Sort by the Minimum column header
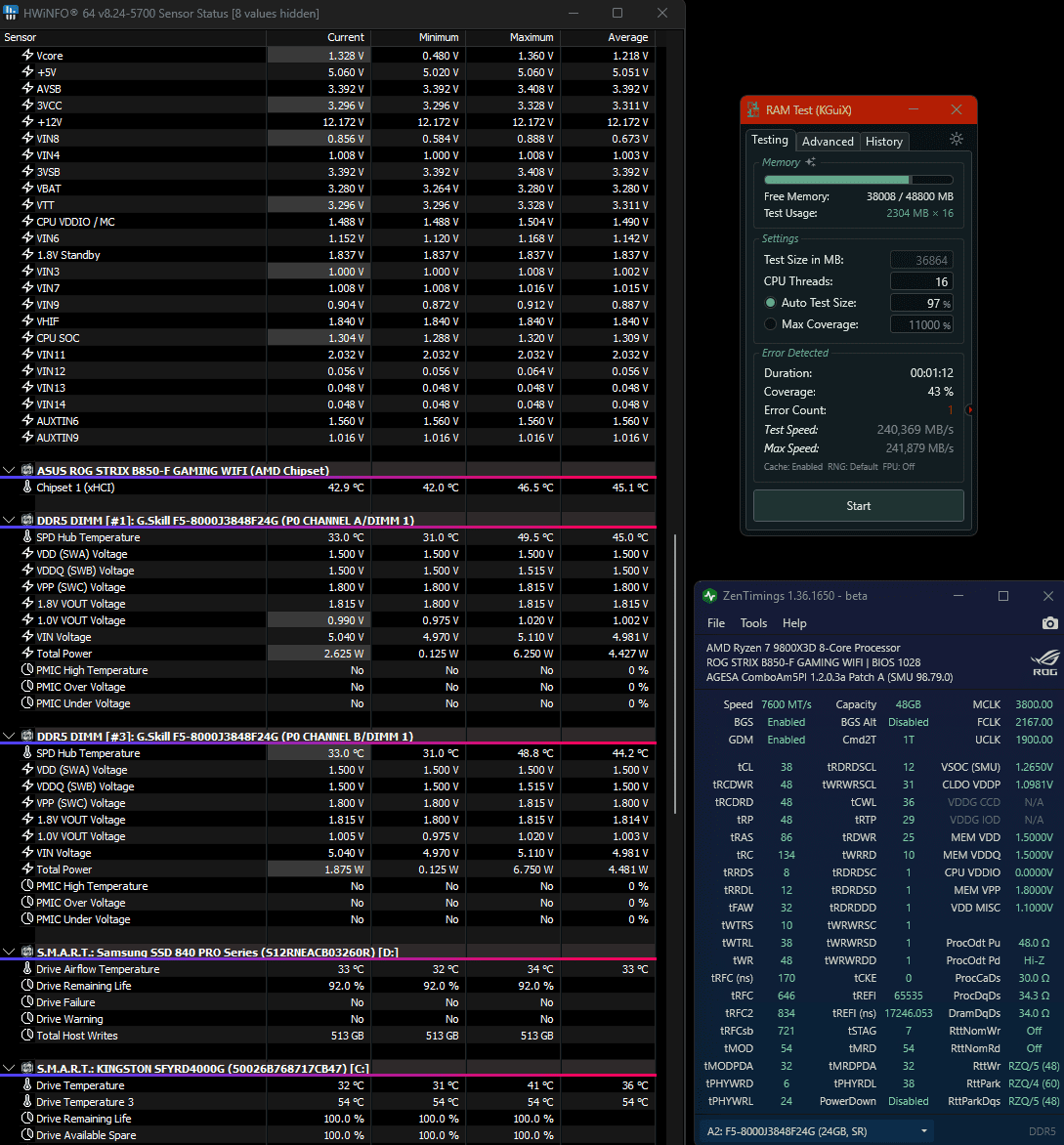 pos(418,37)
